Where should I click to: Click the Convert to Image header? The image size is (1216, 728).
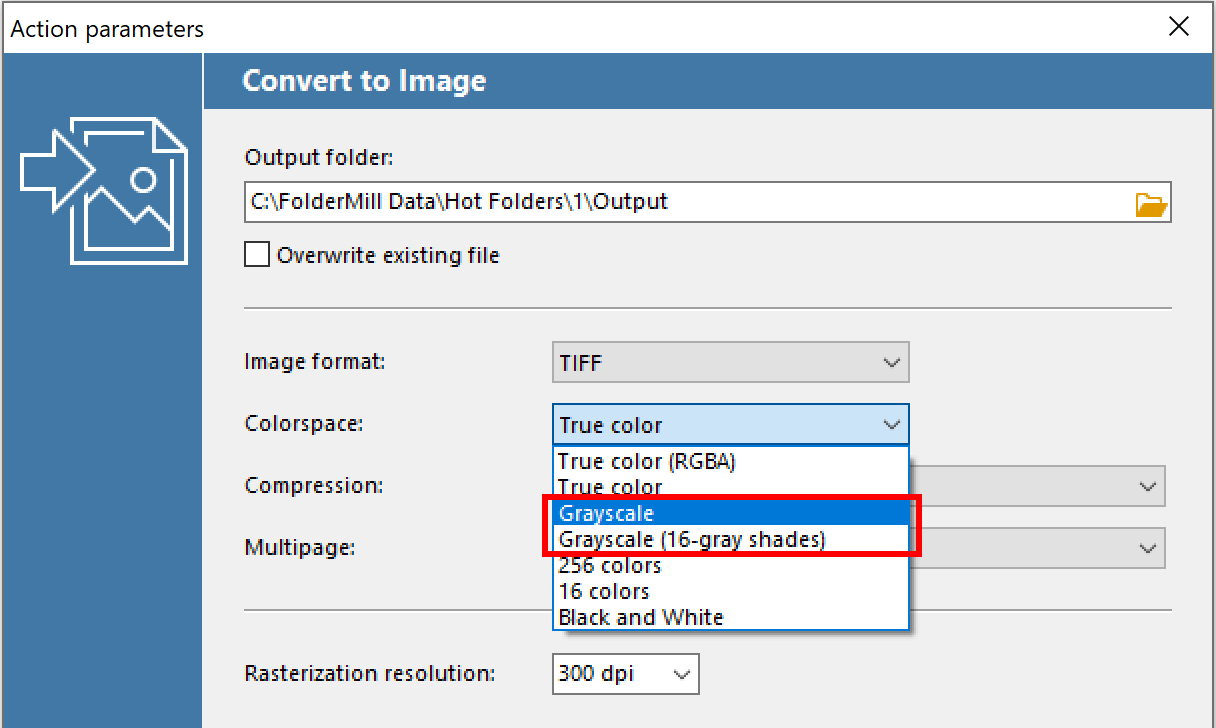364,81
